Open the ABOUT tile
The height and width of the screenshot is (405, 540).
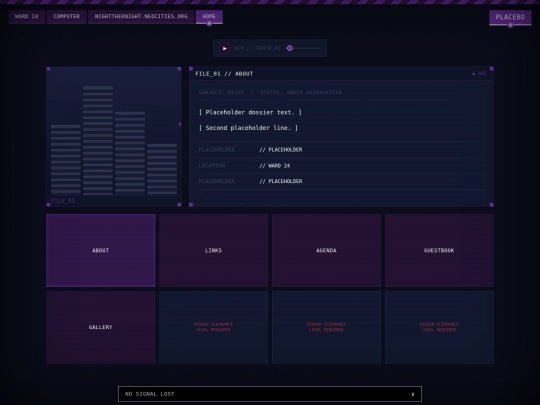(101, 250)
